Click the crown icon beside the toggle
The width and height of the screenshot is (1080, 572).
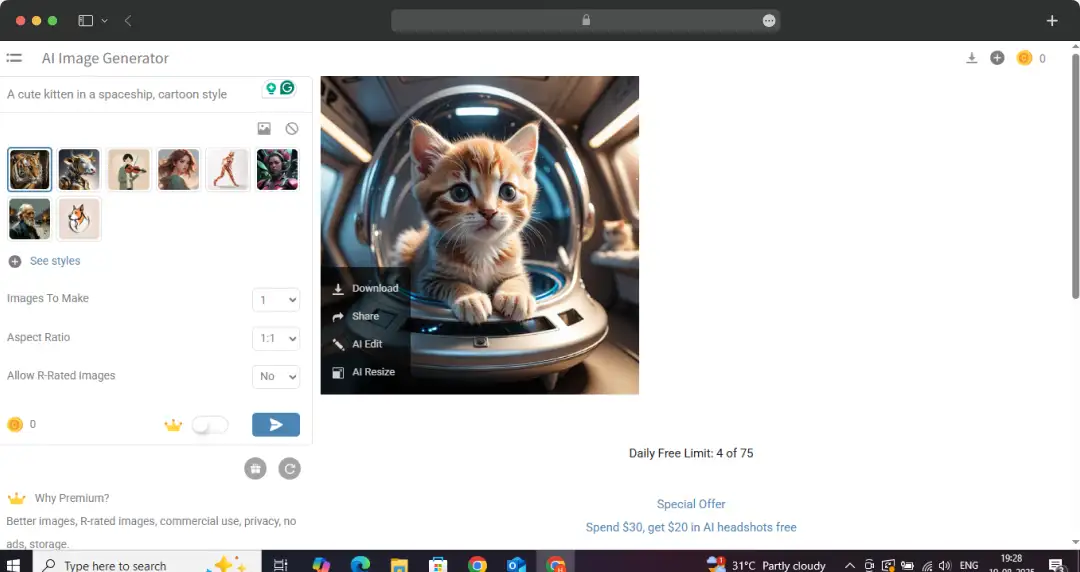[x=173, y=425]
